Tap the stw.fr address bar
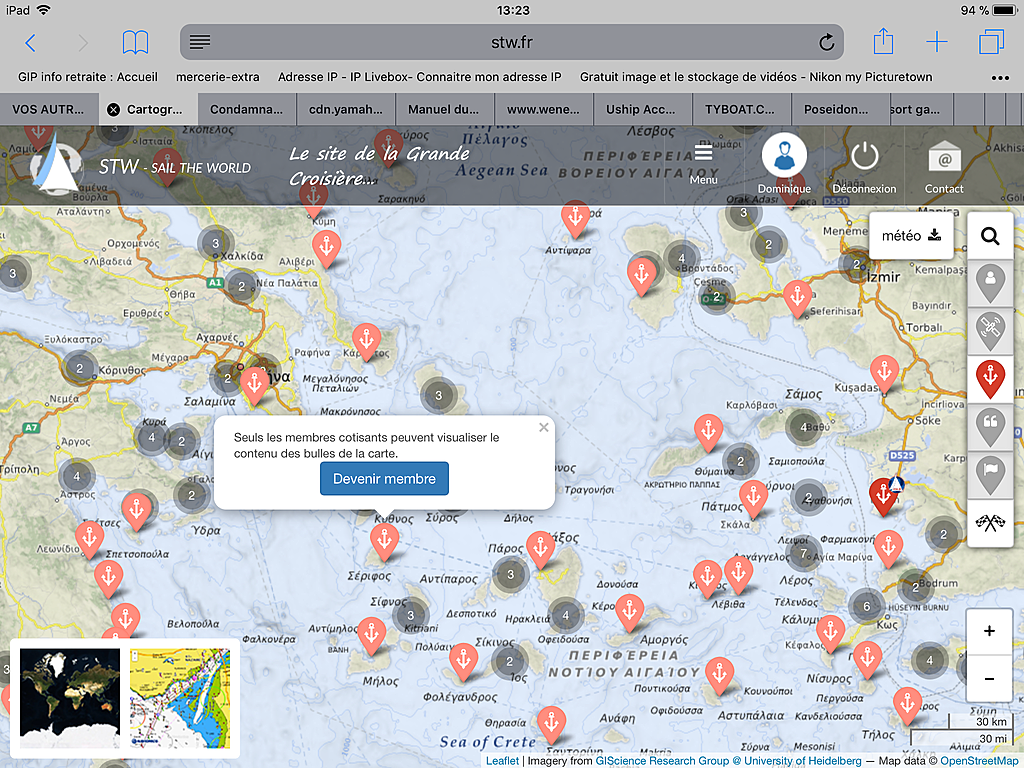 click(x=511, y=42)
